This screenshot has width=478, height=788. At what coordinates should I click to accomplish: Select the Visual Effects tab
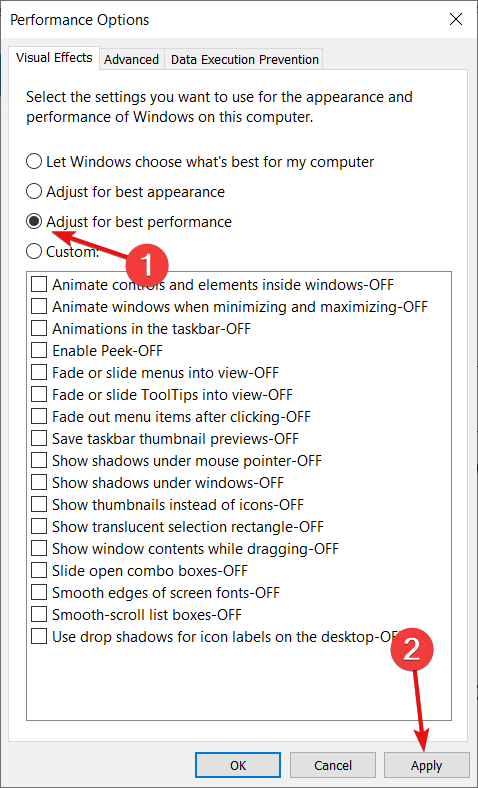(54, 57)
